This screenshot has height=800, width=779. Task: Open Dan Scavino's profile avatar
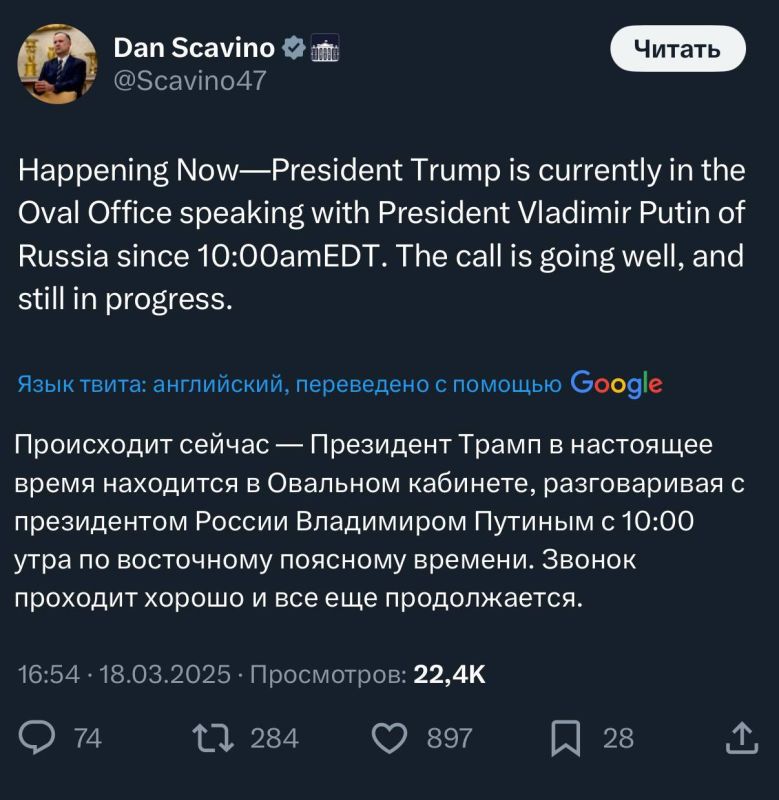coord(55,62)
